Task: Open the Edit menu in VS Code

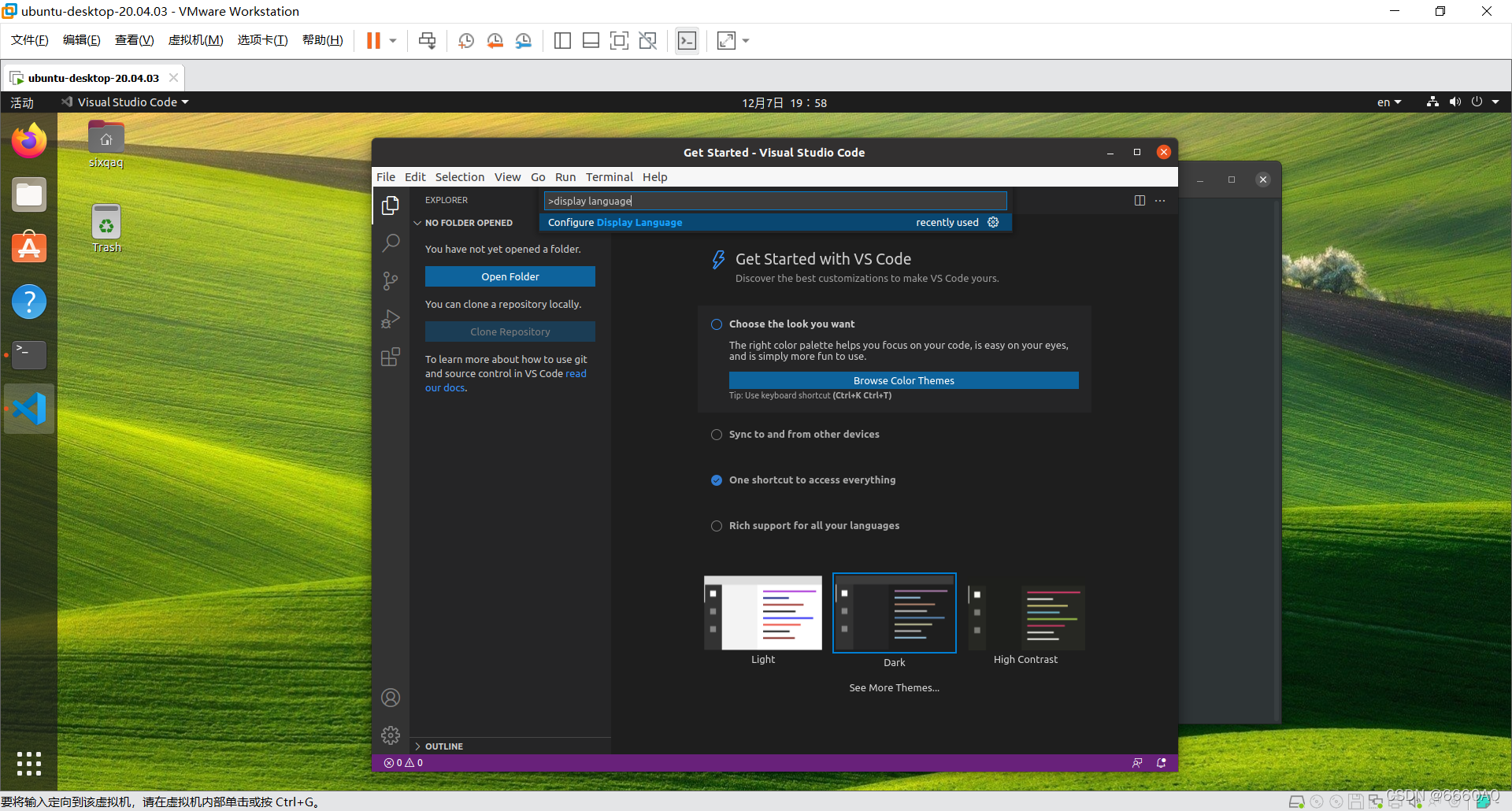Action: tap(415, 176)
